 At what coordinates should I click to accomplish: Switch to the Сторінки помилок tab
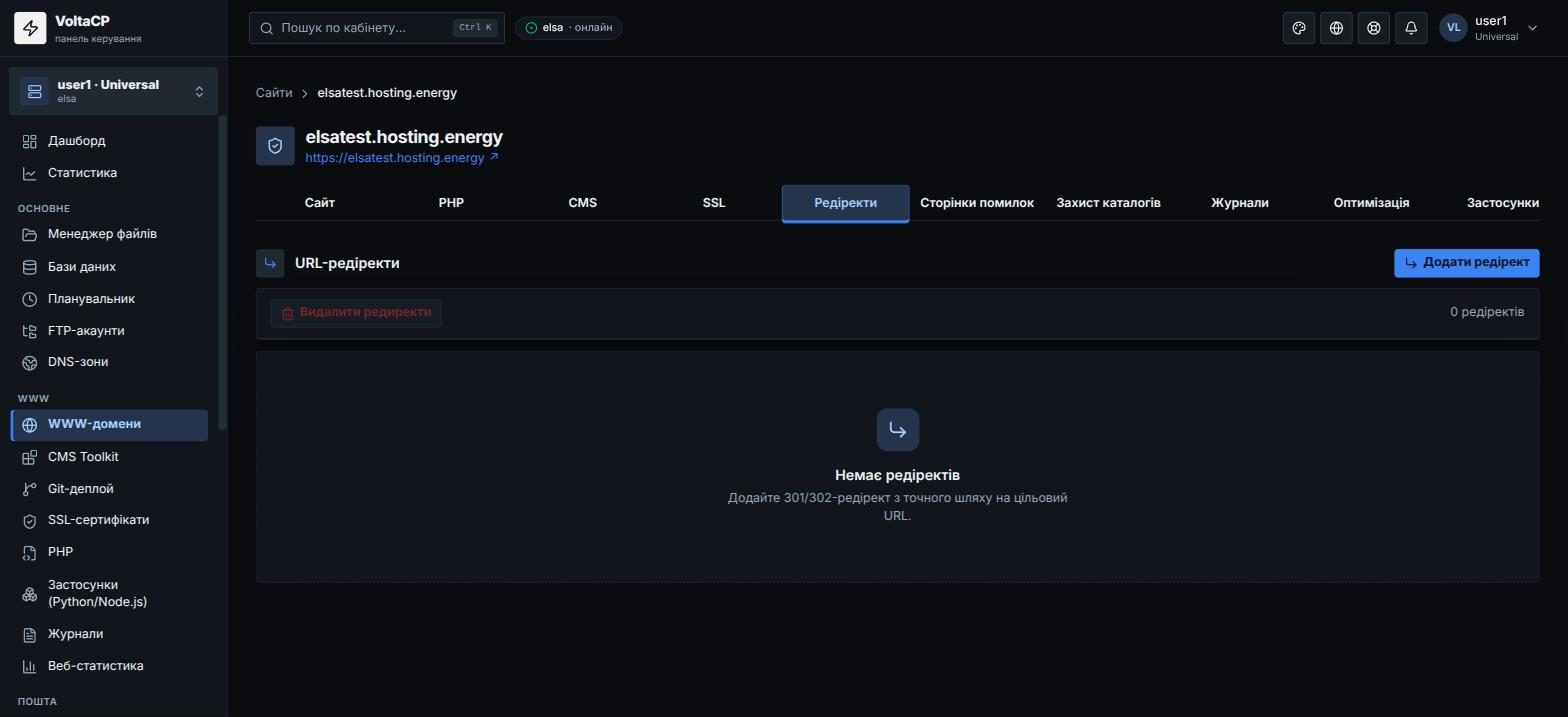pos(977,203)
